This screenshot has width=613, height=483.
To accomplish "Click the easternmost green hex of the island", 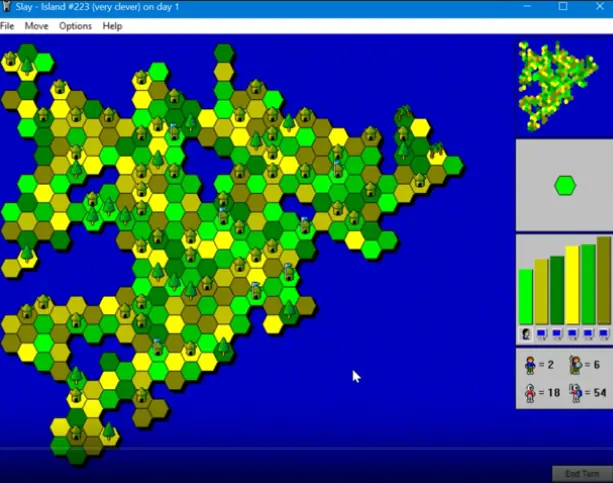I will [453, 165].
